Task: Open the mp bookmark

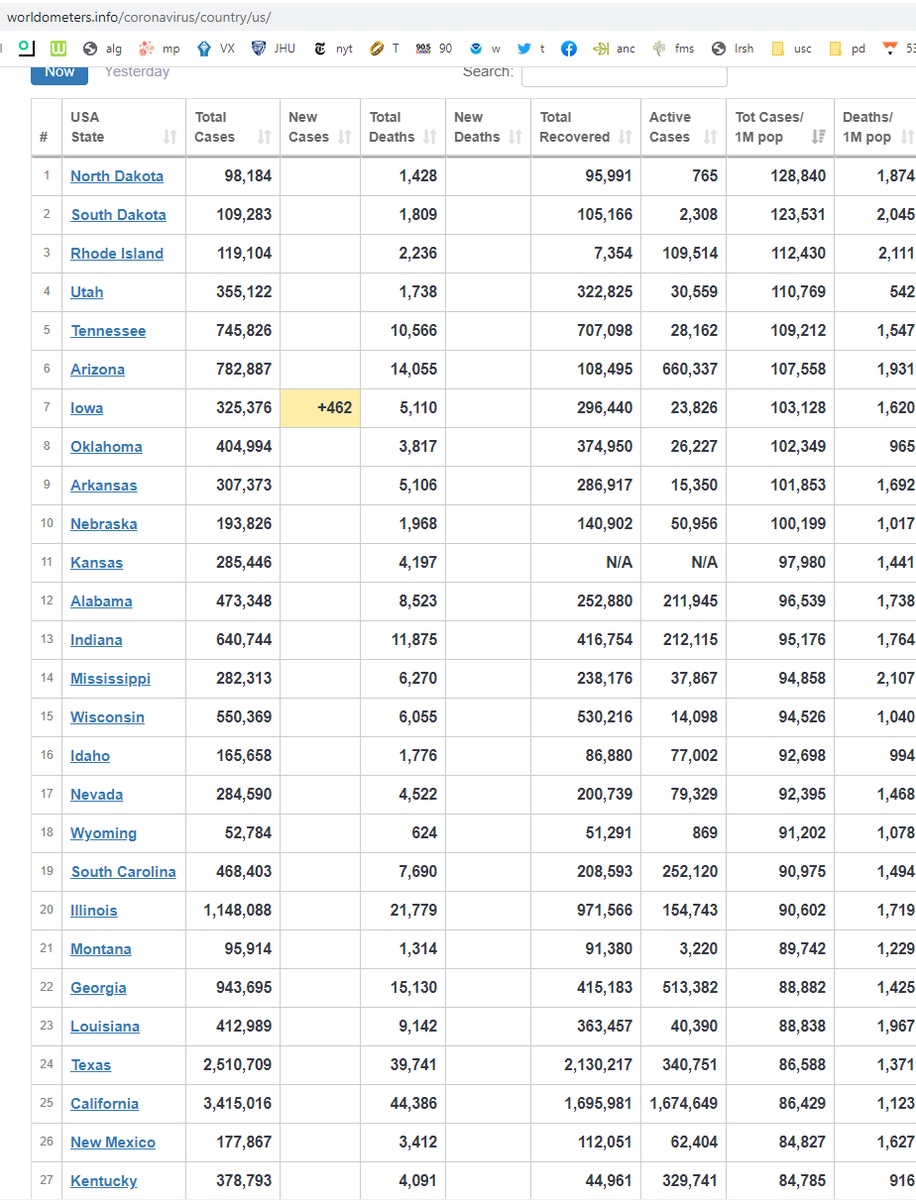Action: point(159,48)
